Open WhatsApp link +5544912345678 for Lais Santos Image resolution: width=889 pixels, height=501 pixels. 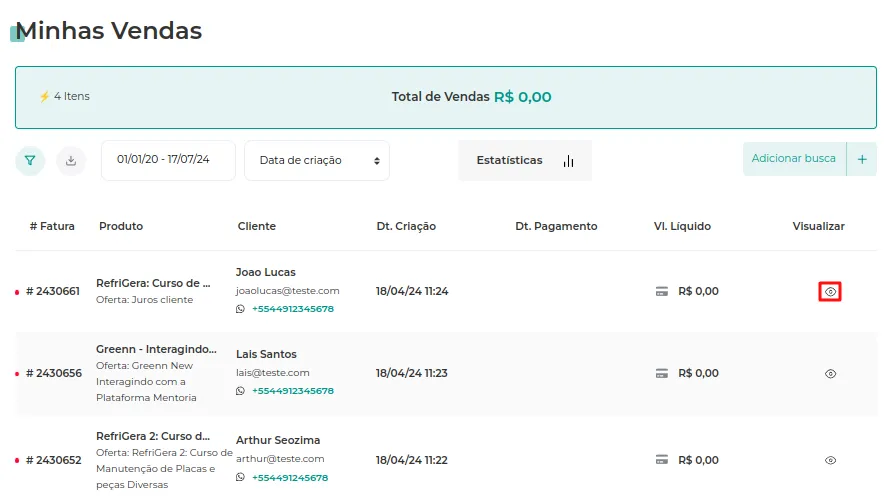293,391
